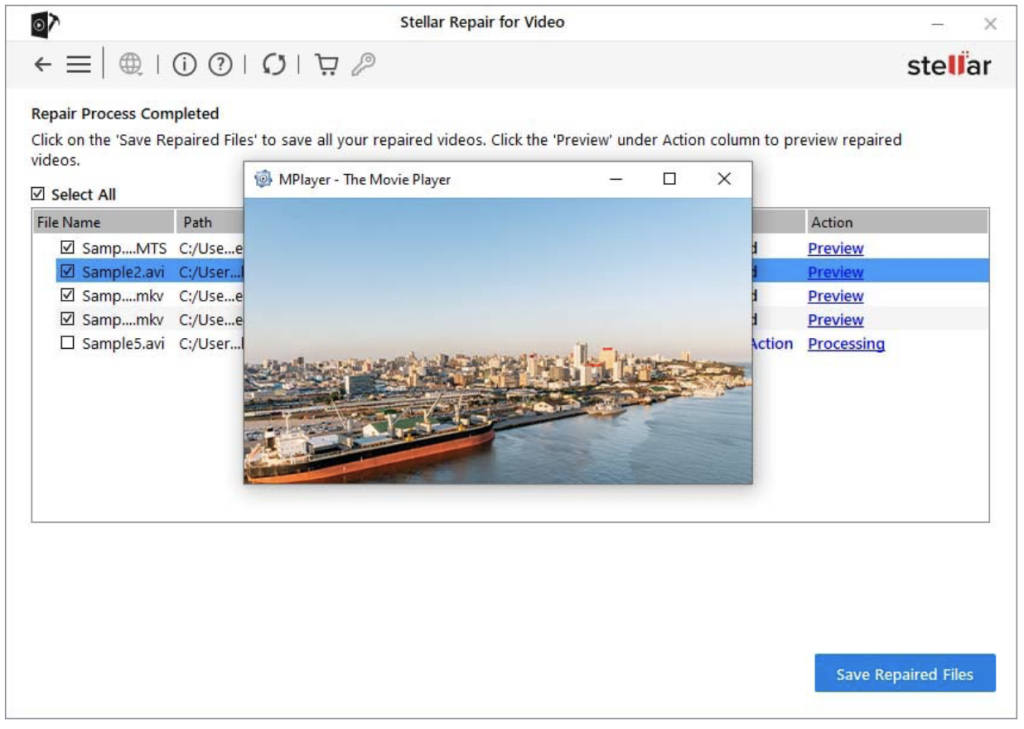Viewport: 1024px width, 729px height.
Task: Click the globe language icon
Action: (x=130, y=65)
